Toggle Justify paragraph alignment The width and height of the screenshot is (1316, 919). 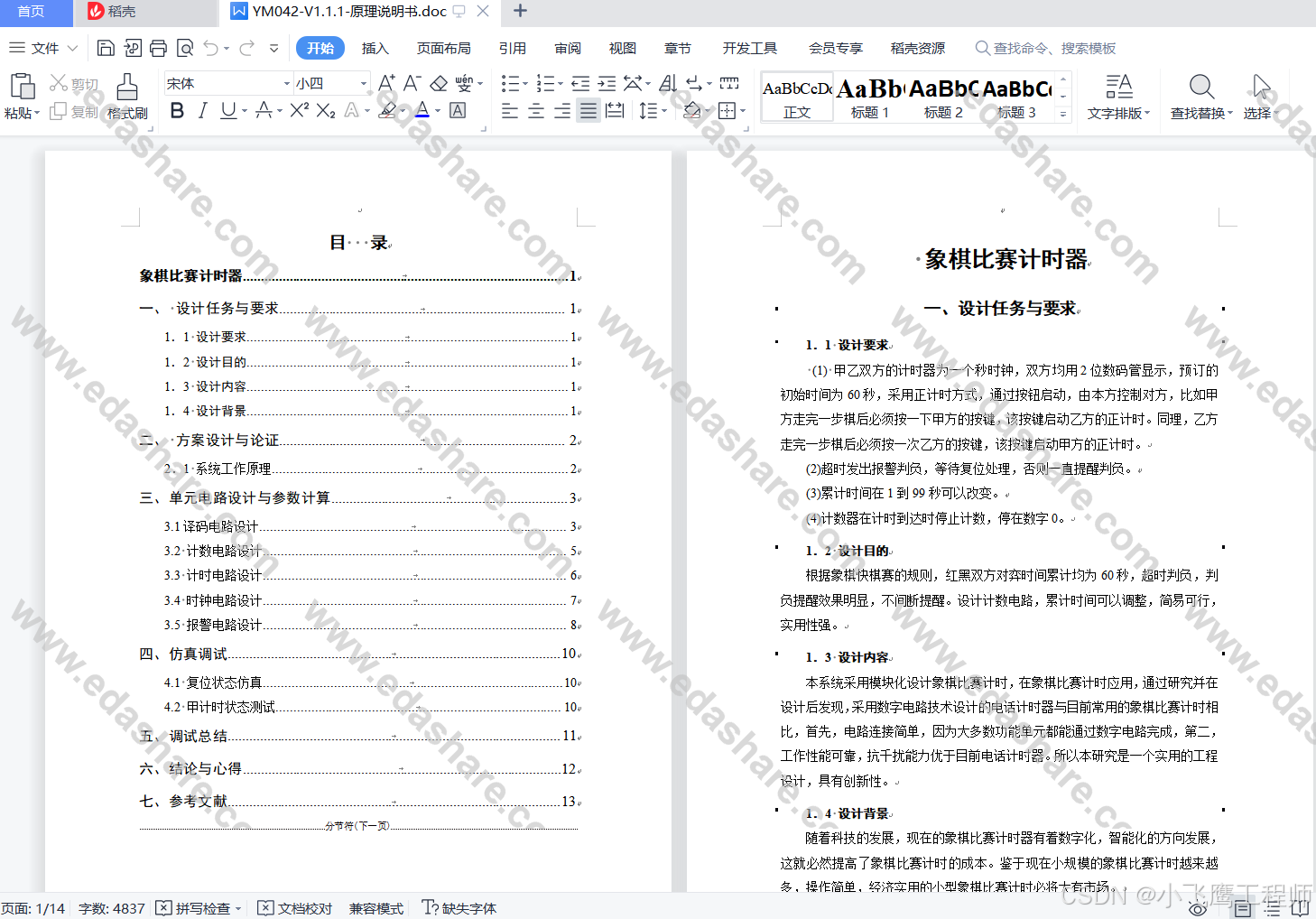pos(588,110)
